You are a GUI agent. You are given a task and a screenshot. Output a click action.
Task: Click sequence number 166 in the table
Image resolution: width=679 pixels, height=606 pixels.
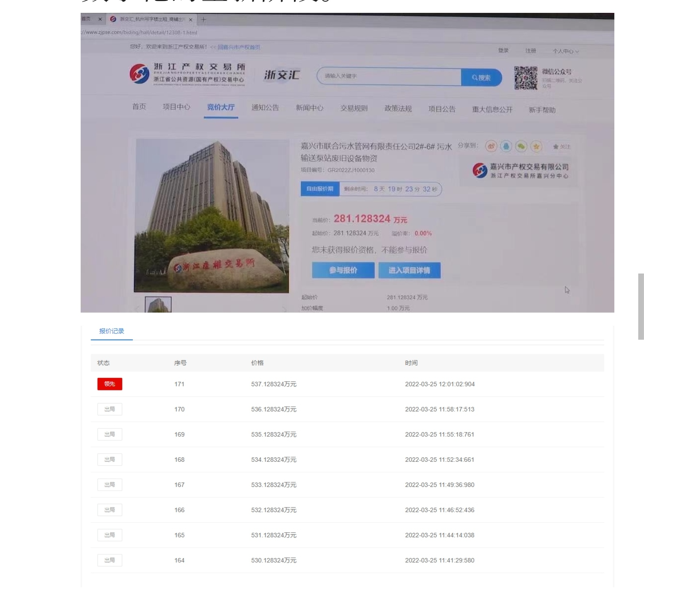[x=179, y=510]
